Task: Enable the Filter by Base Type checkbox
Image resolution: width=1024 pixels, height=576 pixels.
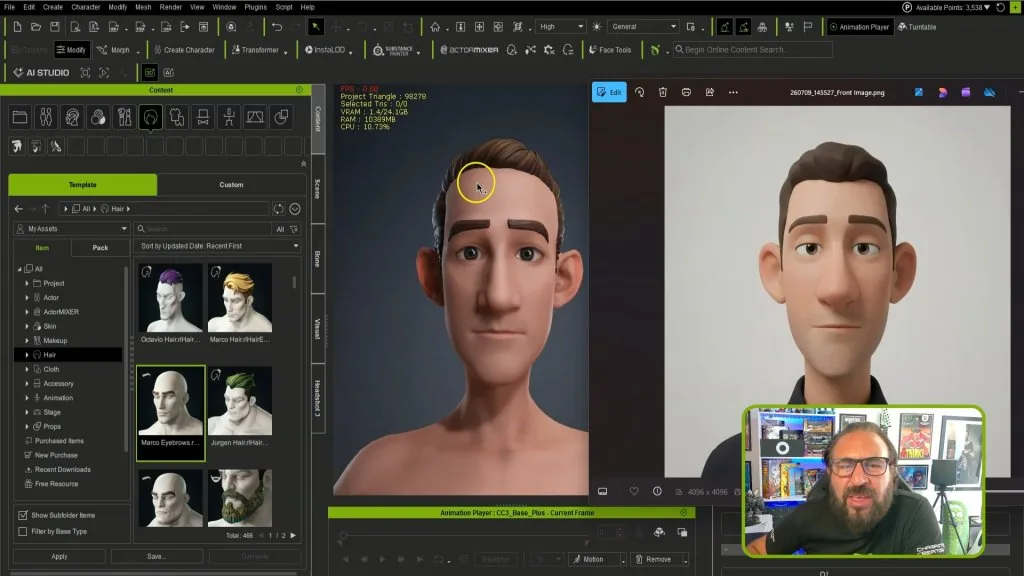Action: (23, 532)
